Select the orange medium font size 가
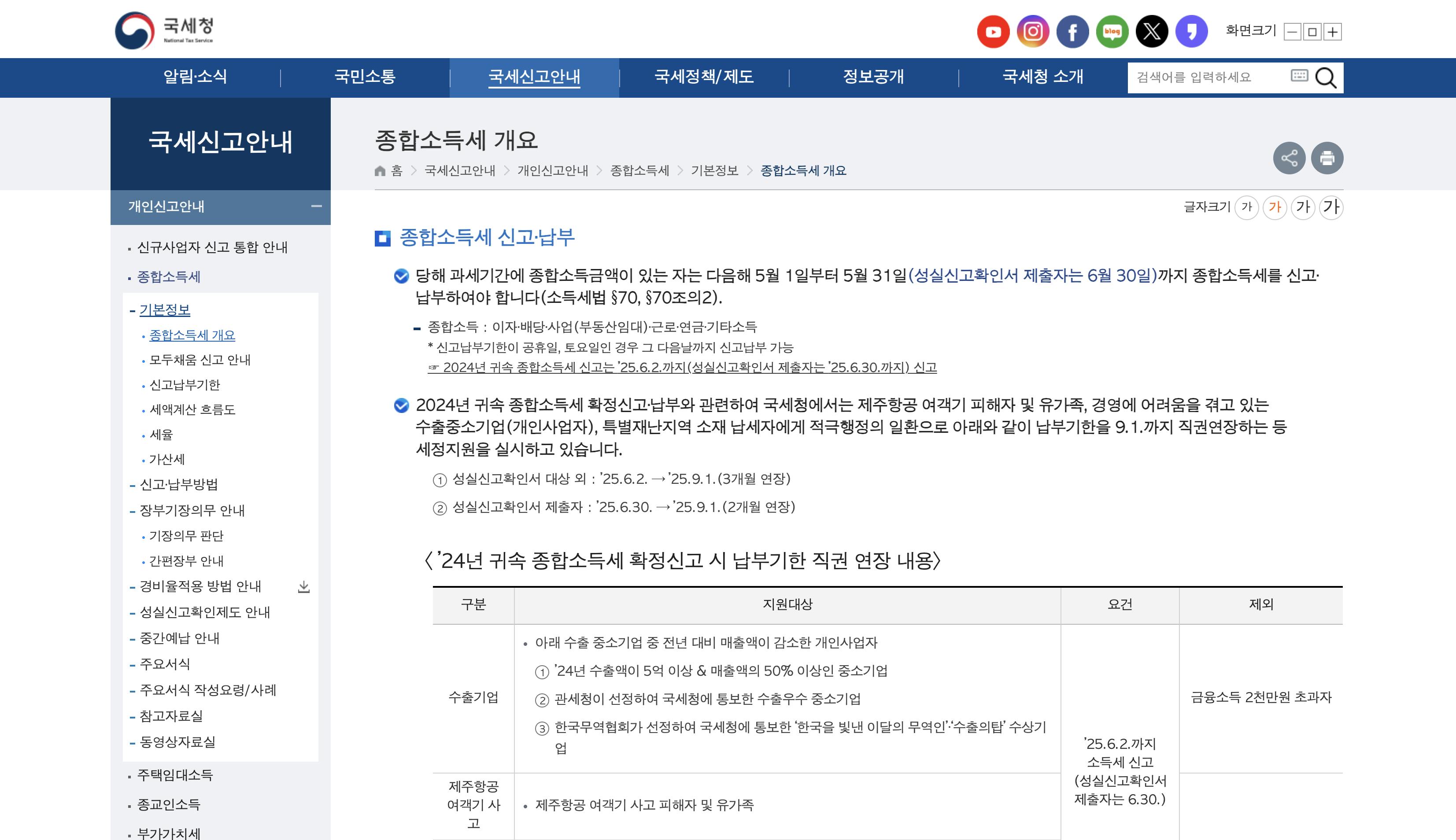This screenshot has height=840, width=1456. [1275, 207]
